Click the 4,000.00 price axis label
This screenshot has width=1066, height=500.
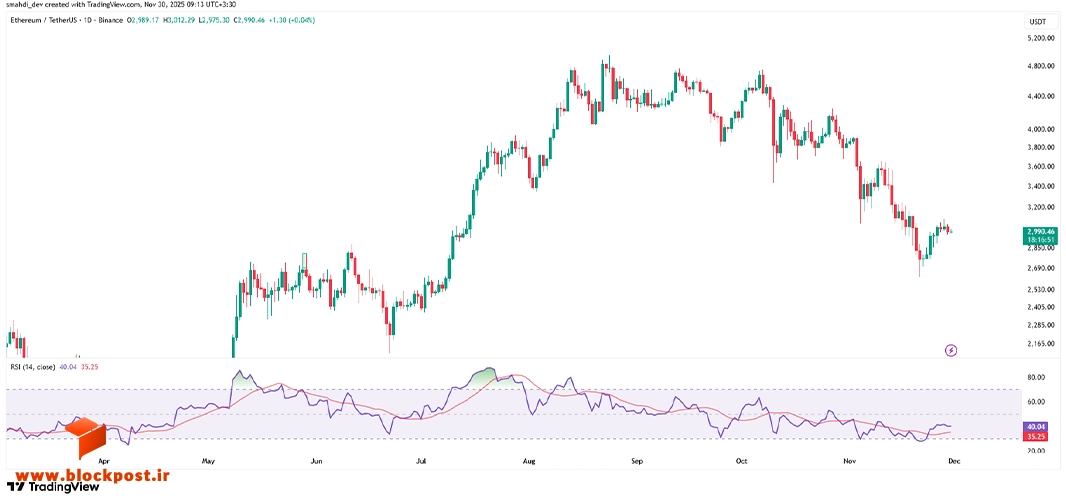(x=1040, y=129)
